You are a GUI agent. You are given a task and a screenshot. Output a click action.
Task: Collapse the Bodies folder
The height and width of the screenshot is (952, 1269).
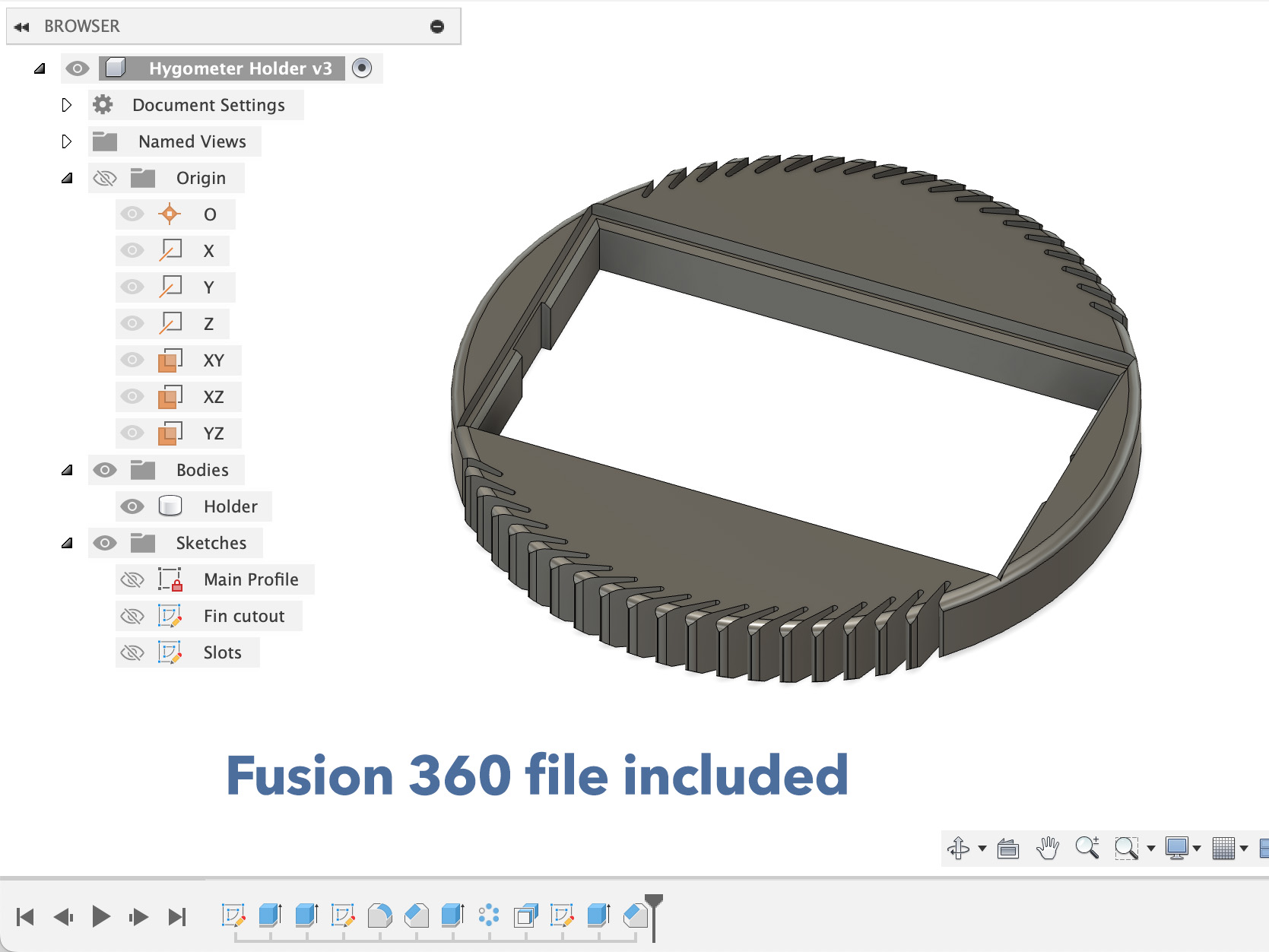pyautogui.click(x=67, y=470)
